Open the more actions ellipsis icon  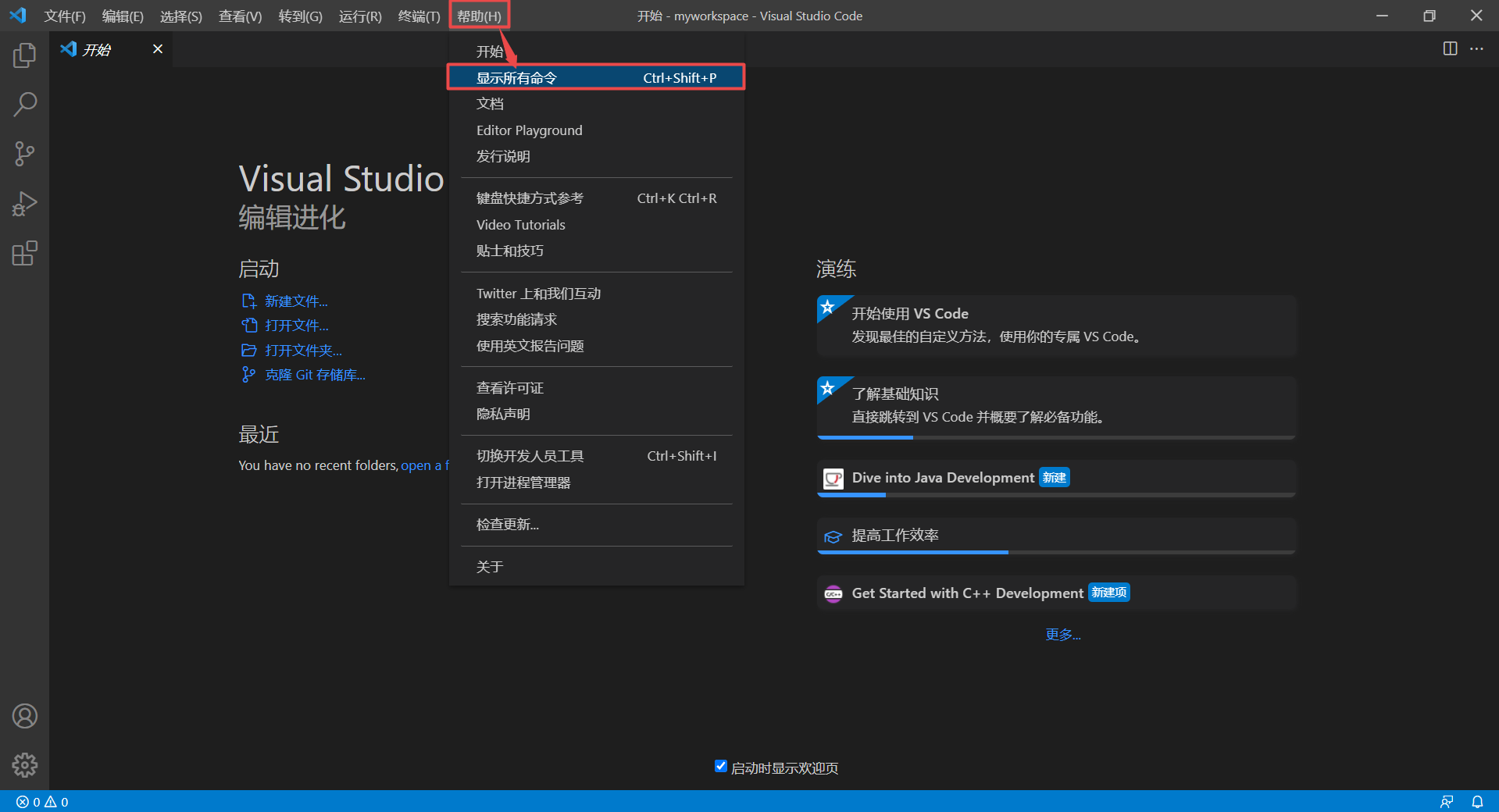pyautogui.click(x=1476, y=48)
